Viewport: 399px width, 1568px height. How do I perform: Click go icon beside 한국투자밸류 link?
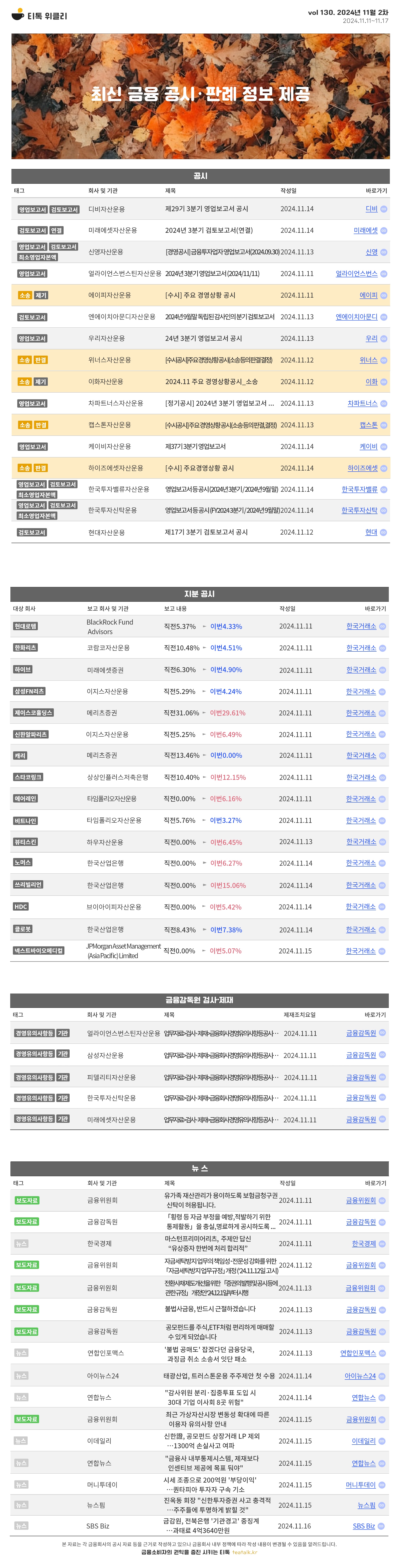(x=384, y=489)
